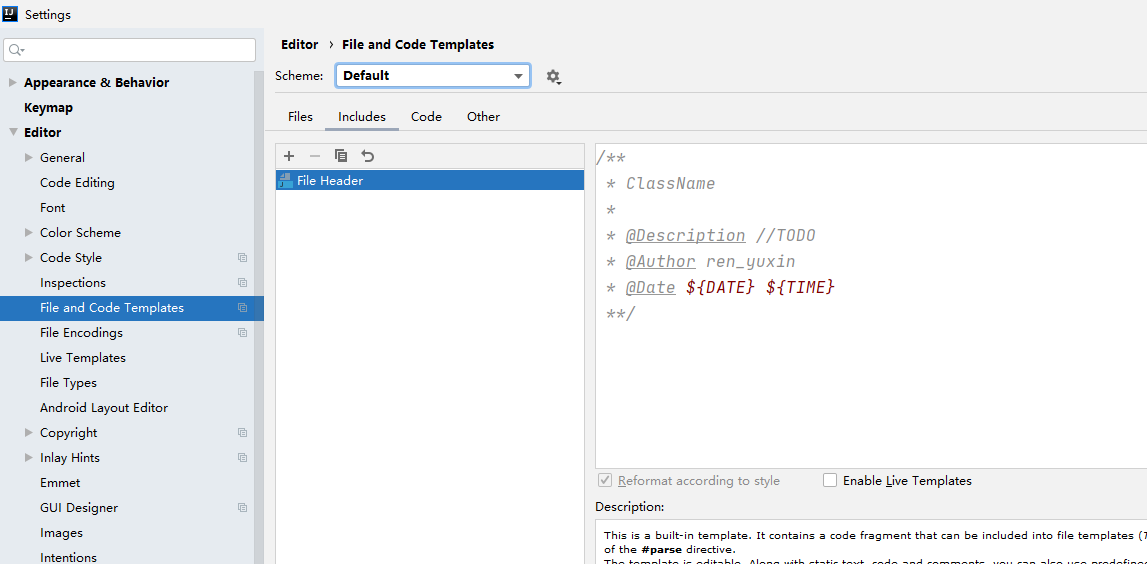Expand the Copyright node
Viewport: 1147px width, 564px height.
pyautogui.click(x=29, y=432)
